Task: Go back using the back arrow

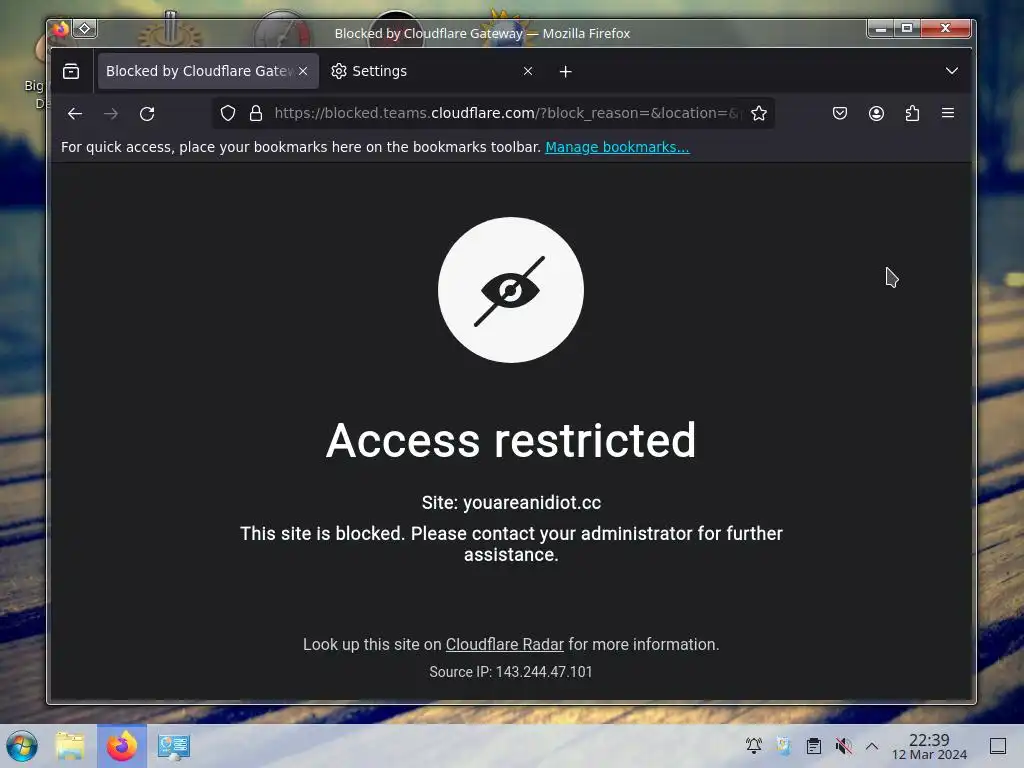Action: 74,114
